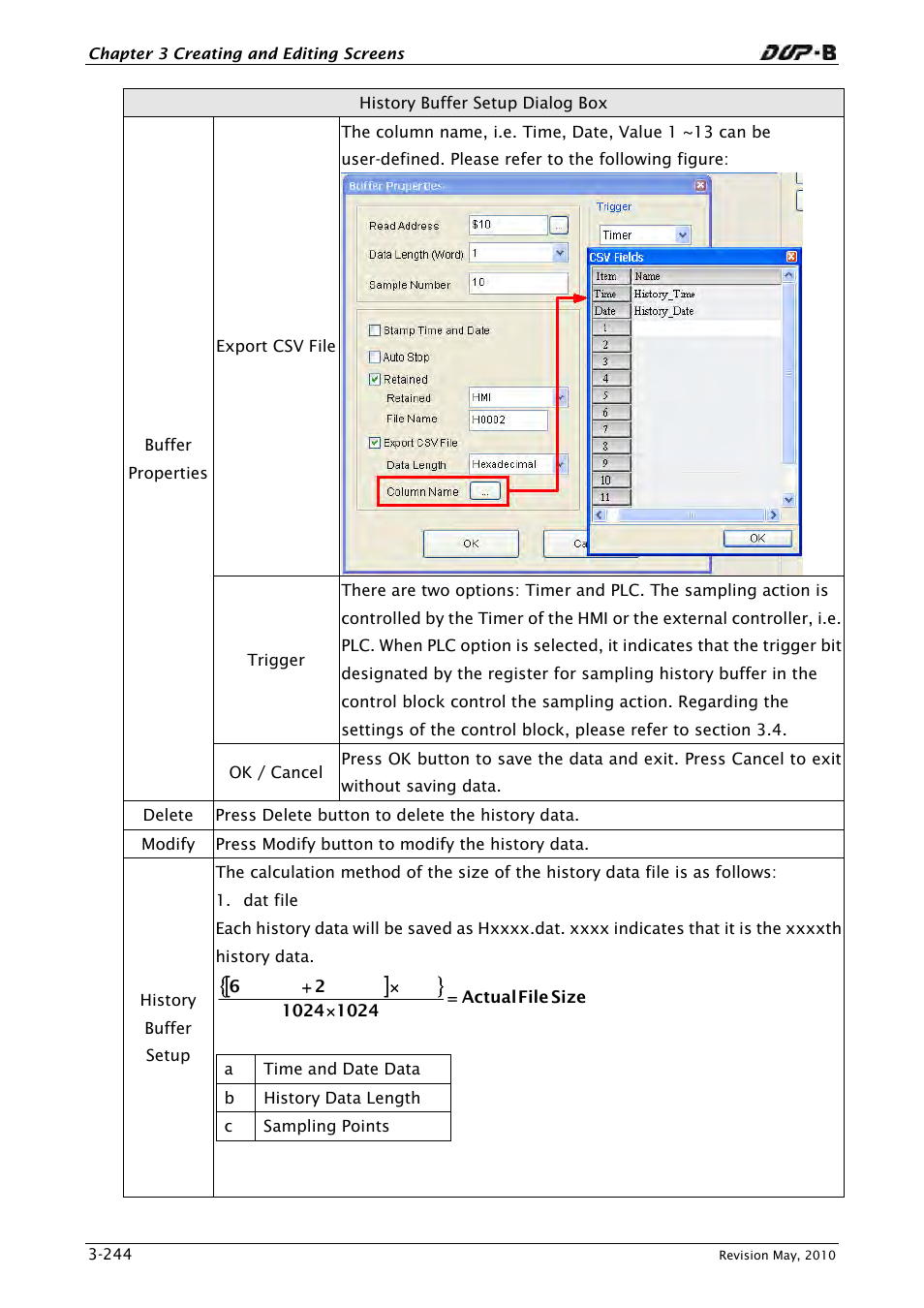Viewport: 924px width, 1308px height.
Task: Select the Date row header
Action: click(x=611, y=311)
